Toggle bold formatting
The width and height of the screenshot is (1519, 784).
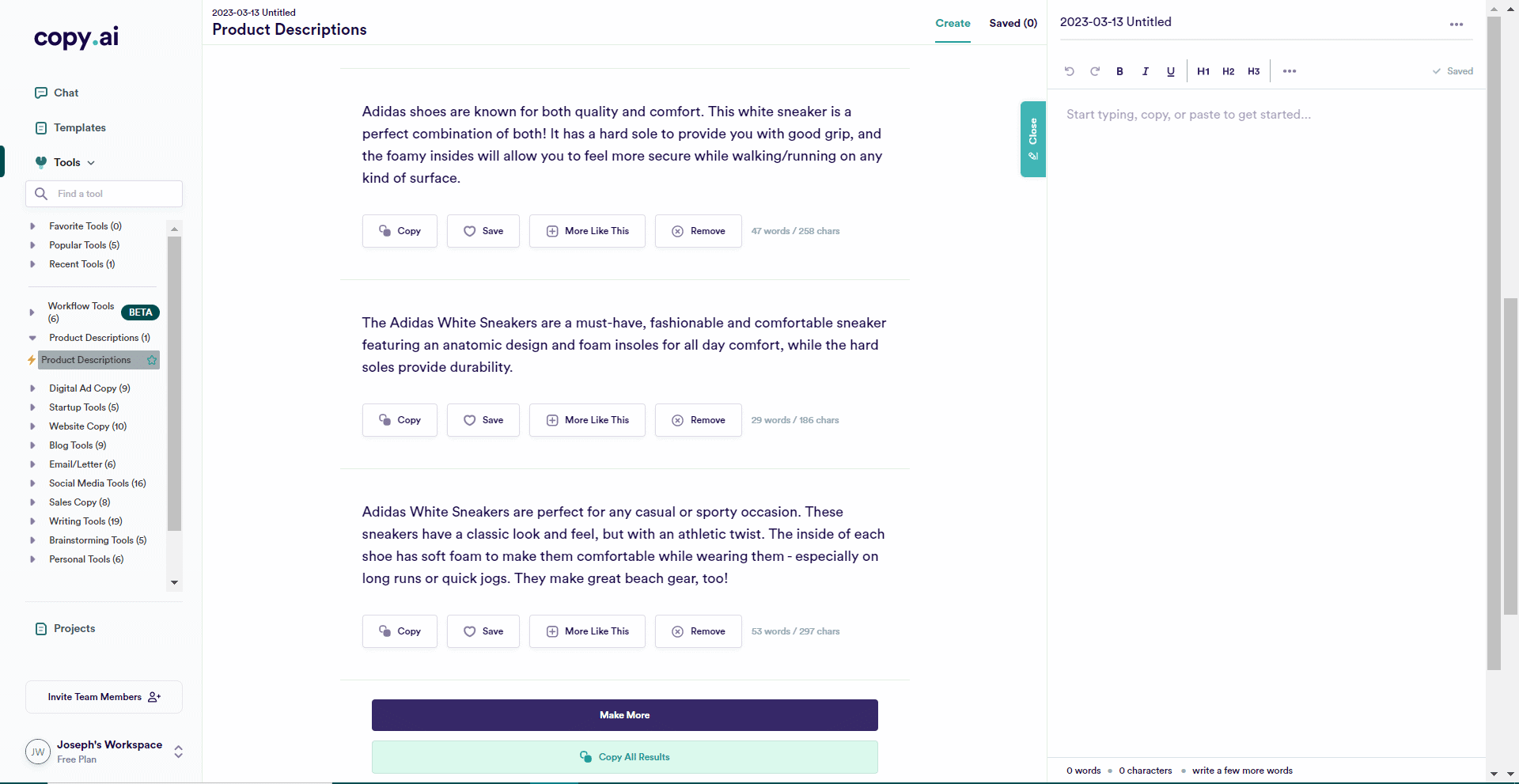[x=1119, y=71]
